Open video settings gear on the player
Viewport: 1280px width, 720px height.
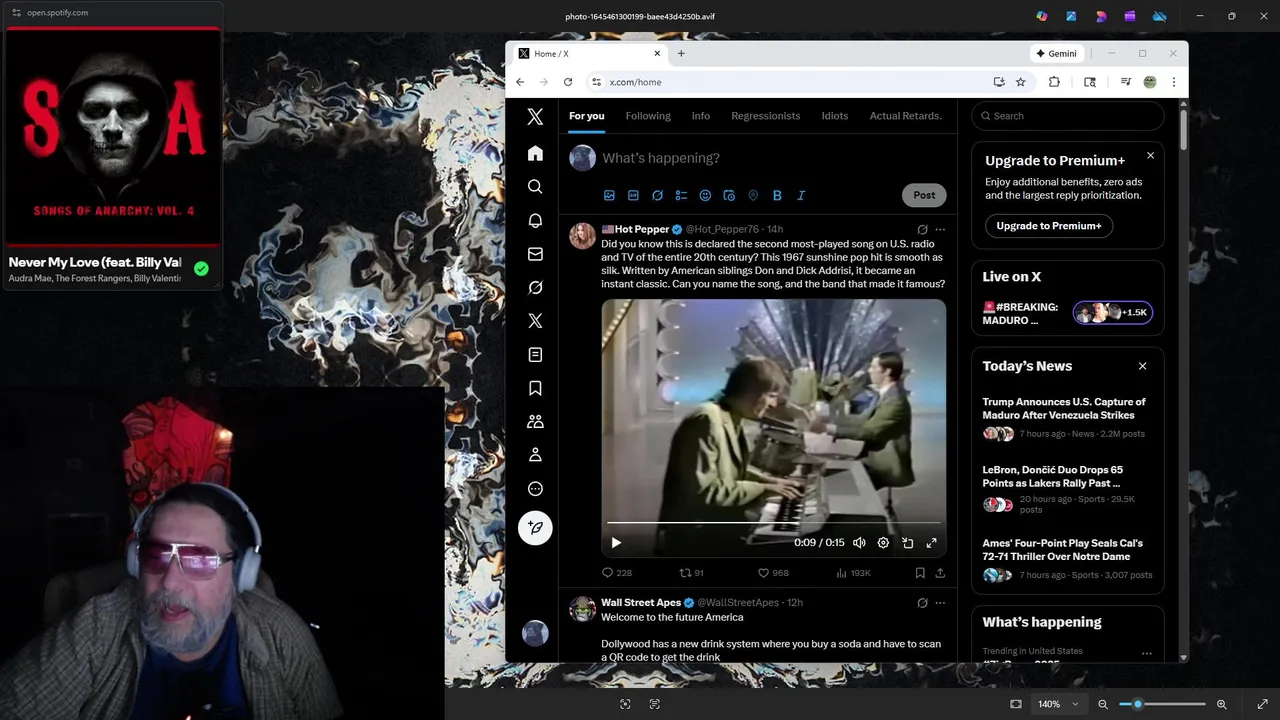883,543
